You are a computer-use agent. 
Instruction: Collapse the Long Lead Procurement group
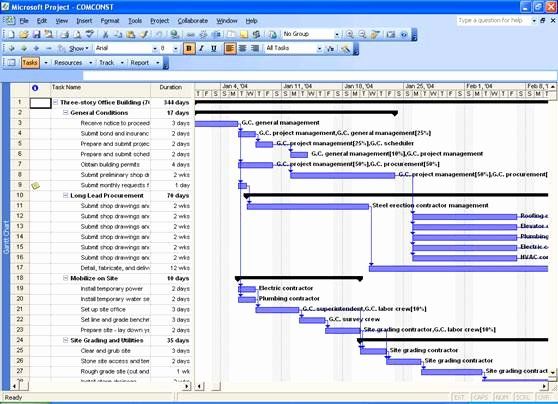[65, 195]
